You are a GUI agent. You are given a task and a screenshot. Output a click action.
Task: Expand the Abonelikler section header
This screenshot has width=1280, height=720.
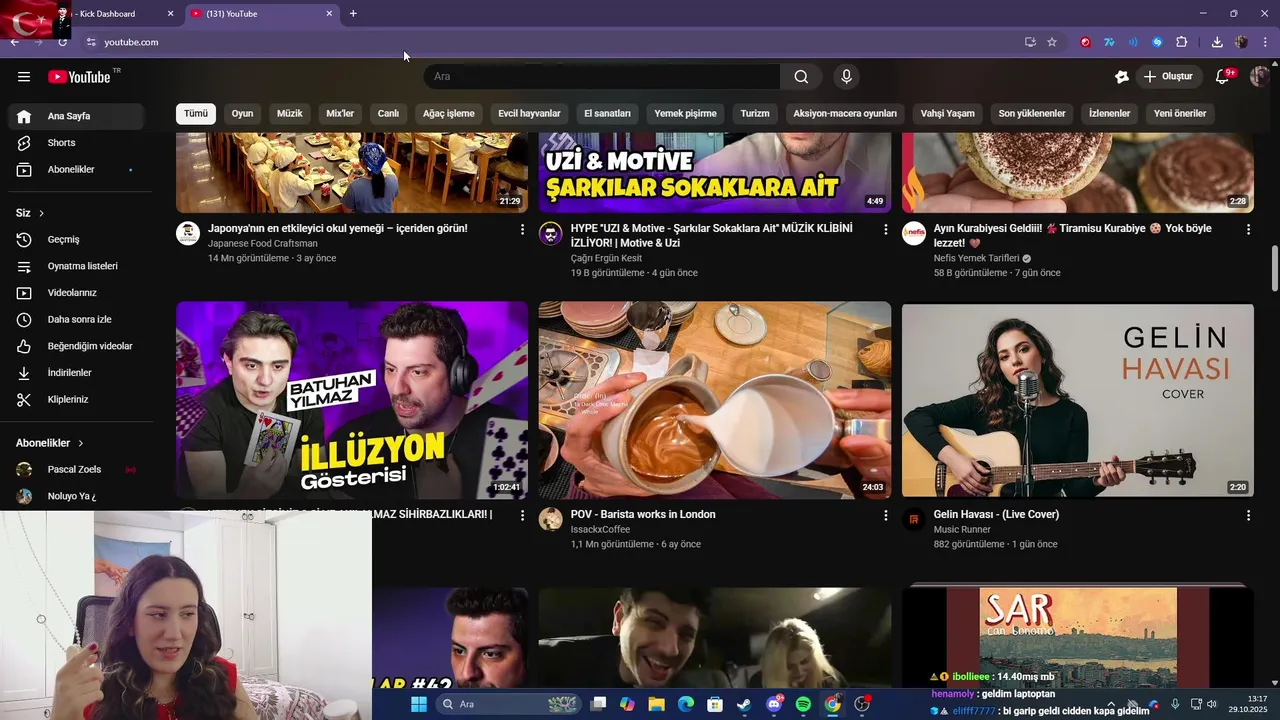pos(50,443)
